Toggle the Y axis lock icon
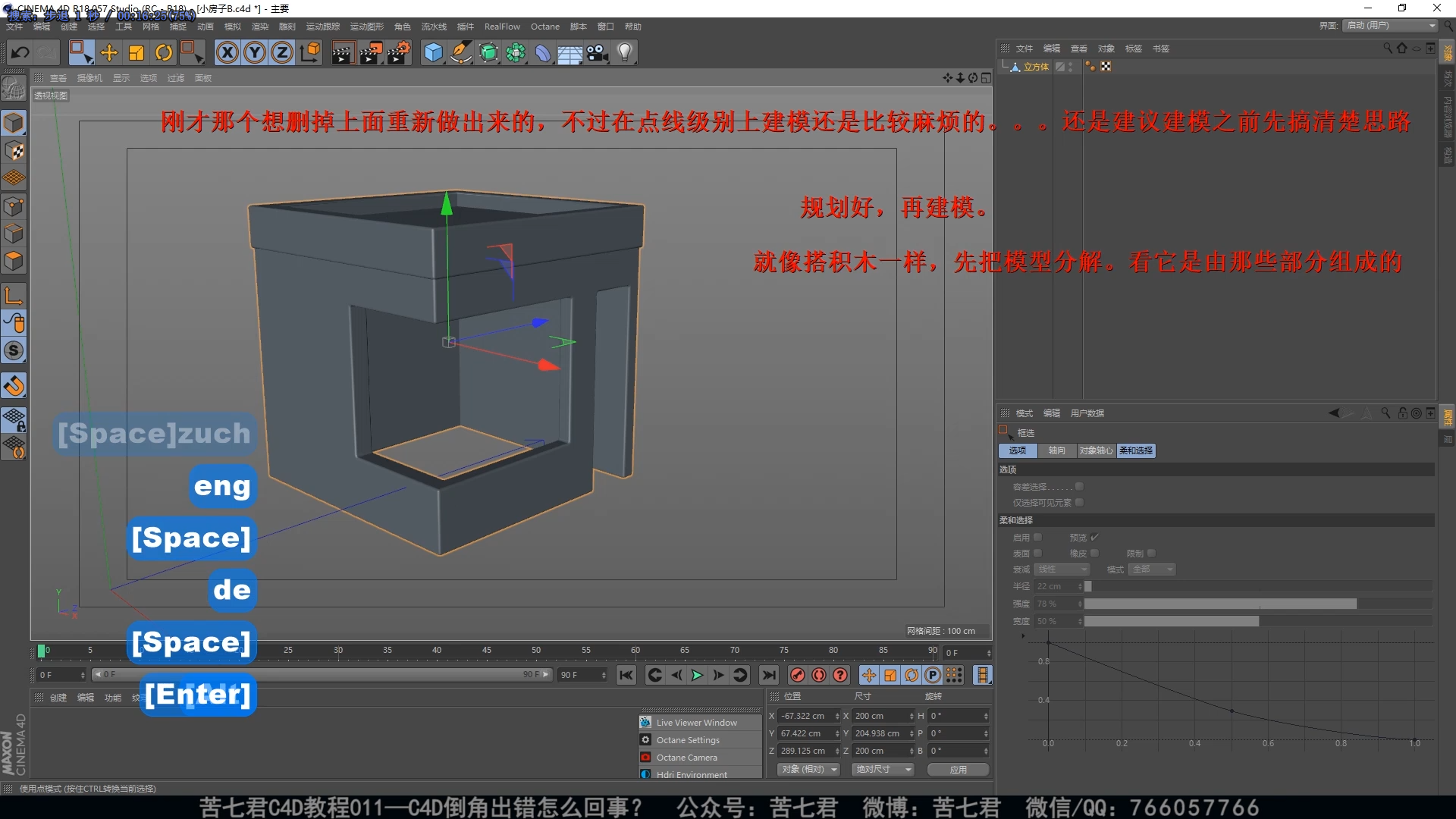This screenshot has height=819, width=1456. (255, 52)
